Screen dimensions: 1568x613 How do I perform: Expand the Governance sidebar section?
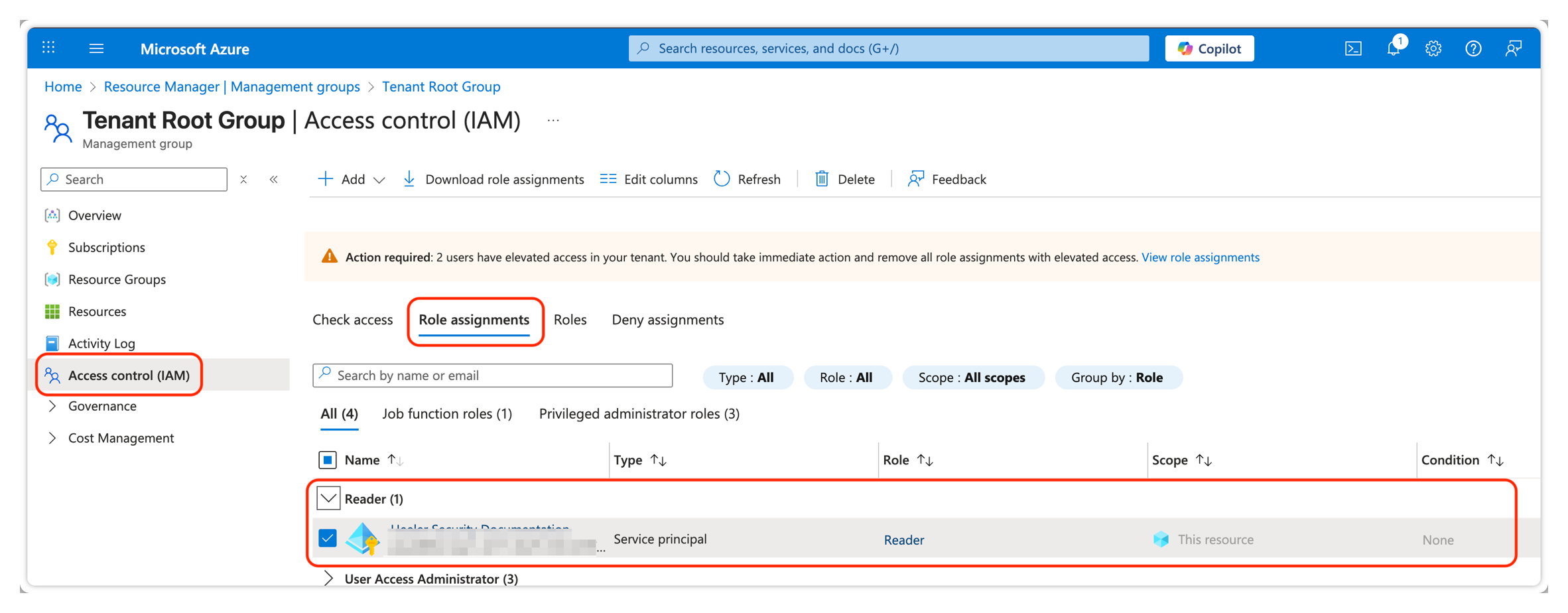coord(52,406)
